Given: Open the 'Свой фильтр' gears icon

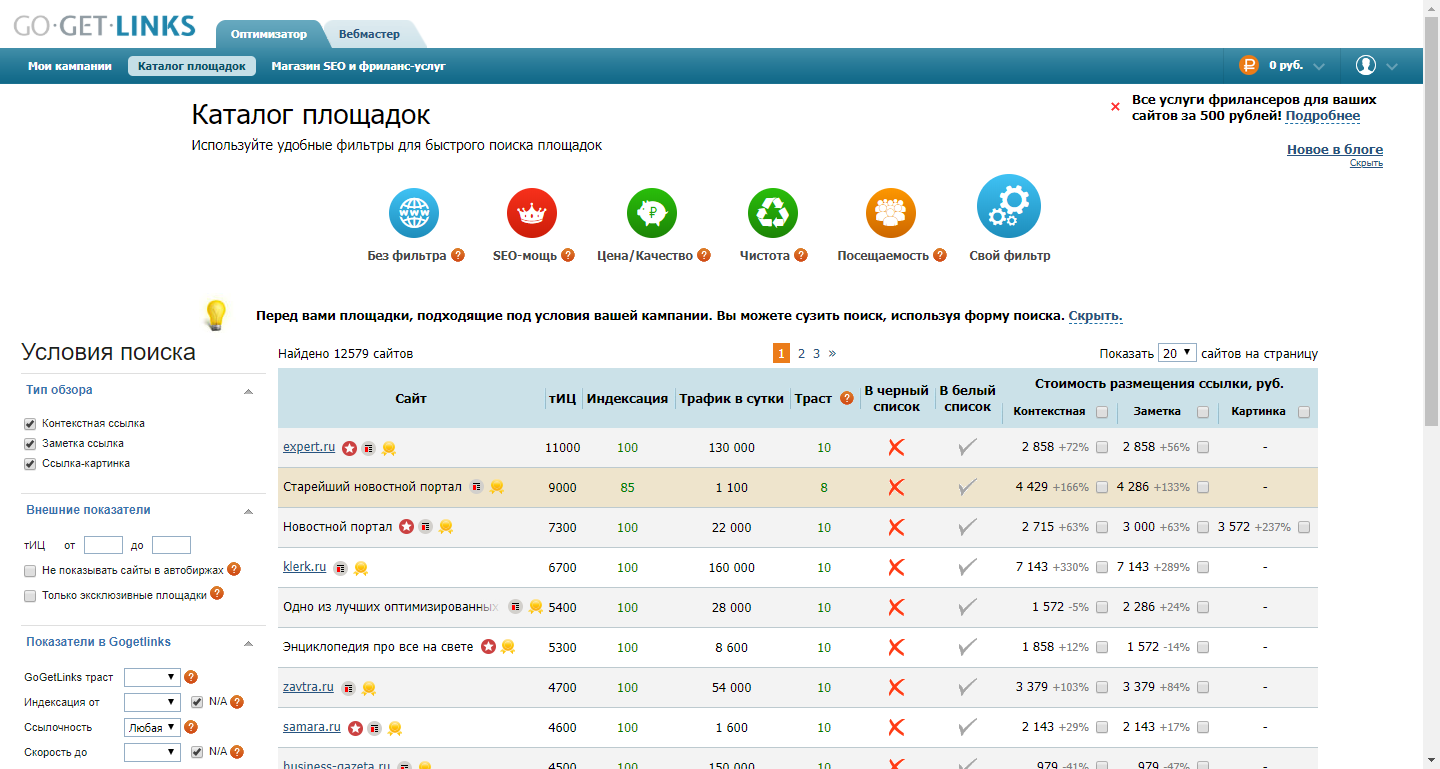Looking at the screenshot, I should (1008, 207).
